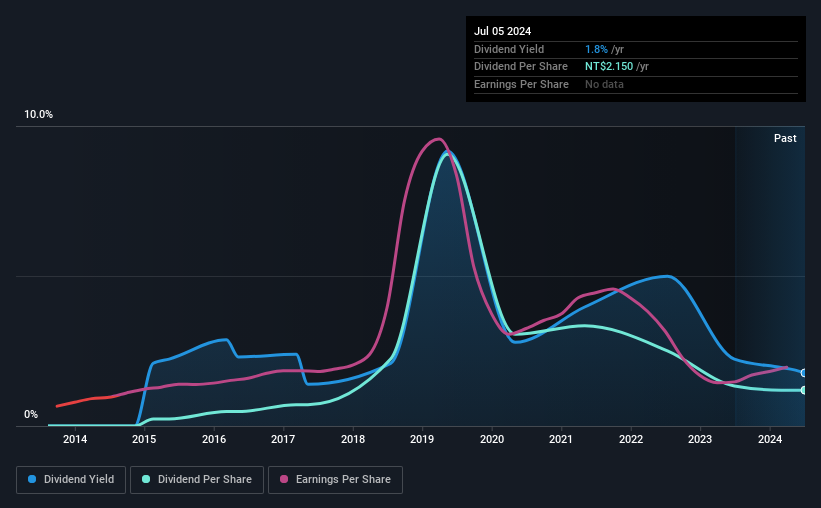The image size is (821, 508).
Task: Click the 0% y-axis label
Action: point(31,414)
